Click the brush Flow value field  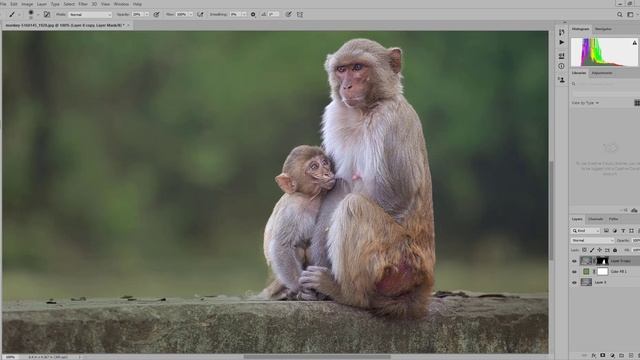182,14
